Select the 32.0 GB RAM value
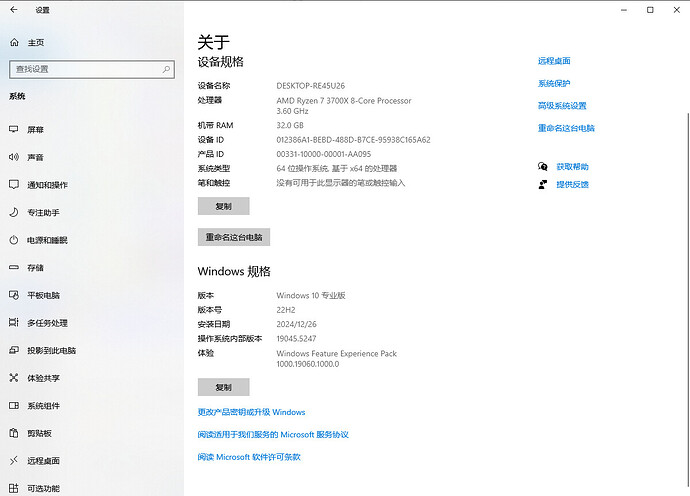Image resolution: width=690 pixels, height=496 pixels. point(290,125)
